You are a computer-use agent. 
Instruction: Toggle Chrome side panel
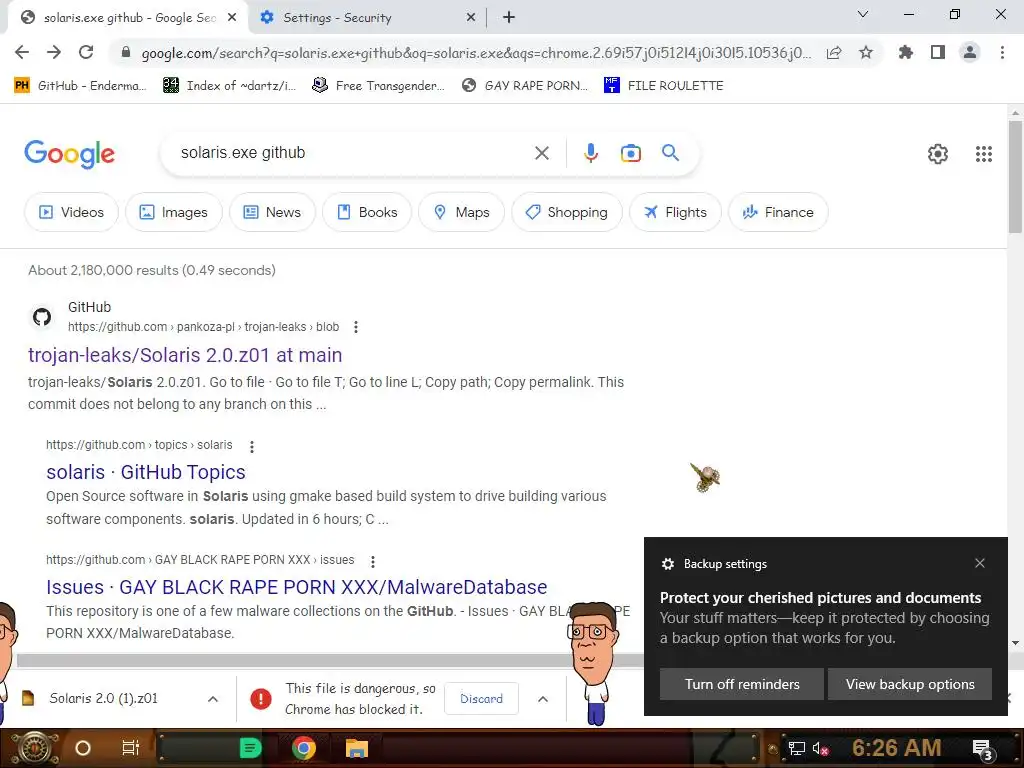tap(938, 52)
